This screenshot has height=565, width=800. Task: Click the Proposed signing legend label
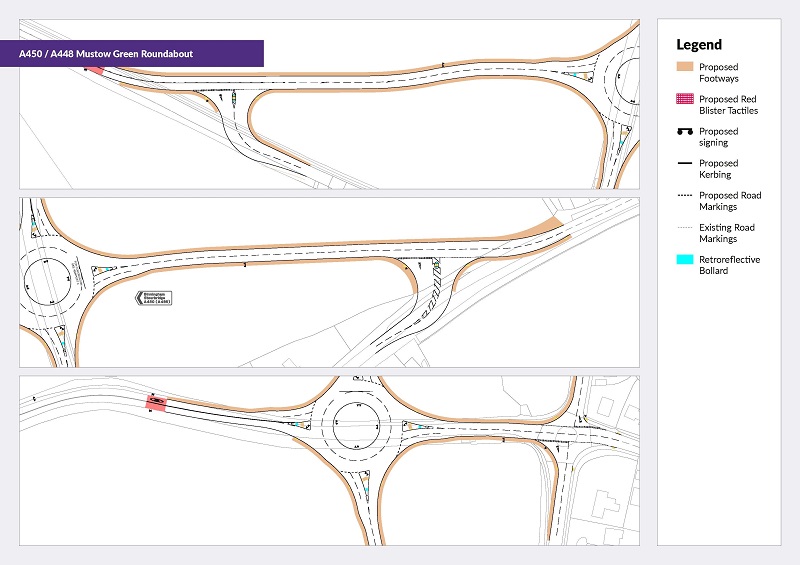pos(718,137)
